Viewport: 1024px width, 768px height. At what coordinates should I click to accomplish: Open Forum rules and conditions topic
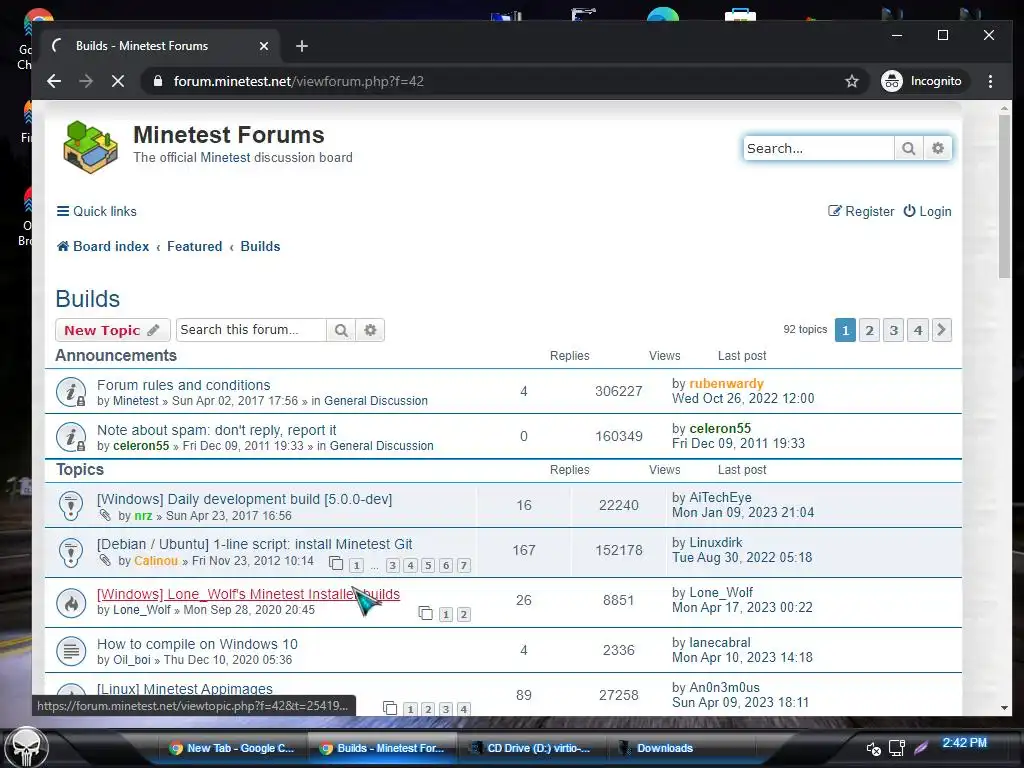click(x=184, y=385)
